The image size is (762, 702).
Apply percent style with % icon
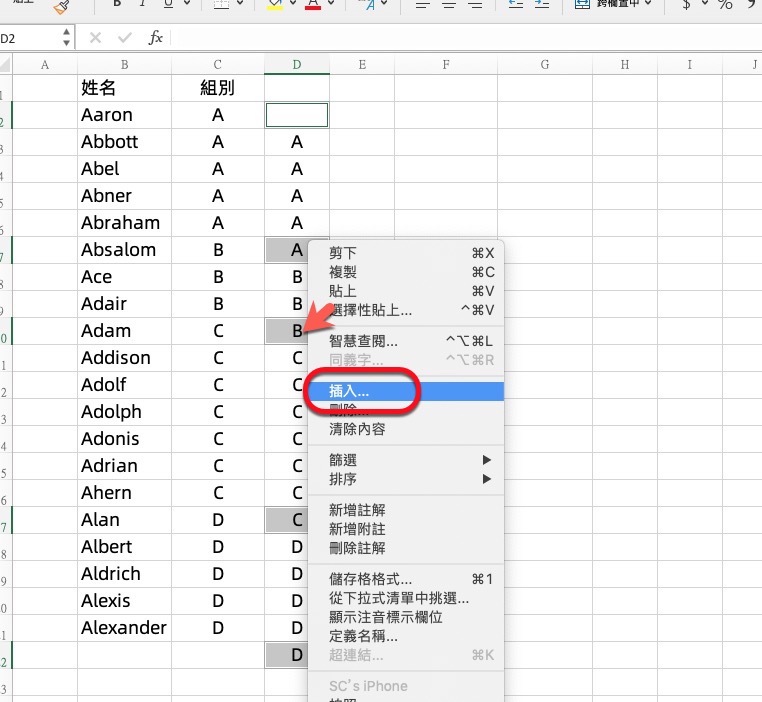(725, 5)
